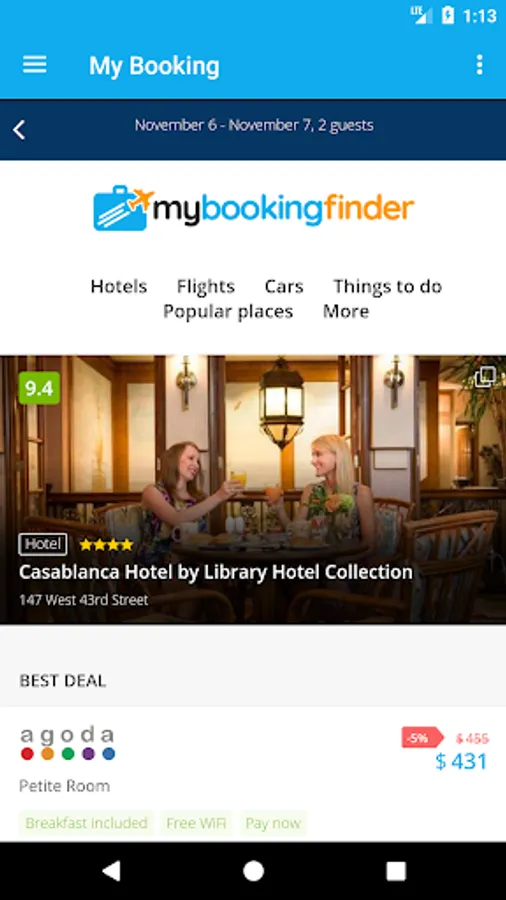Screen dimensions: 506x900
Task: Go to Popular places
Action: point(228,311)
